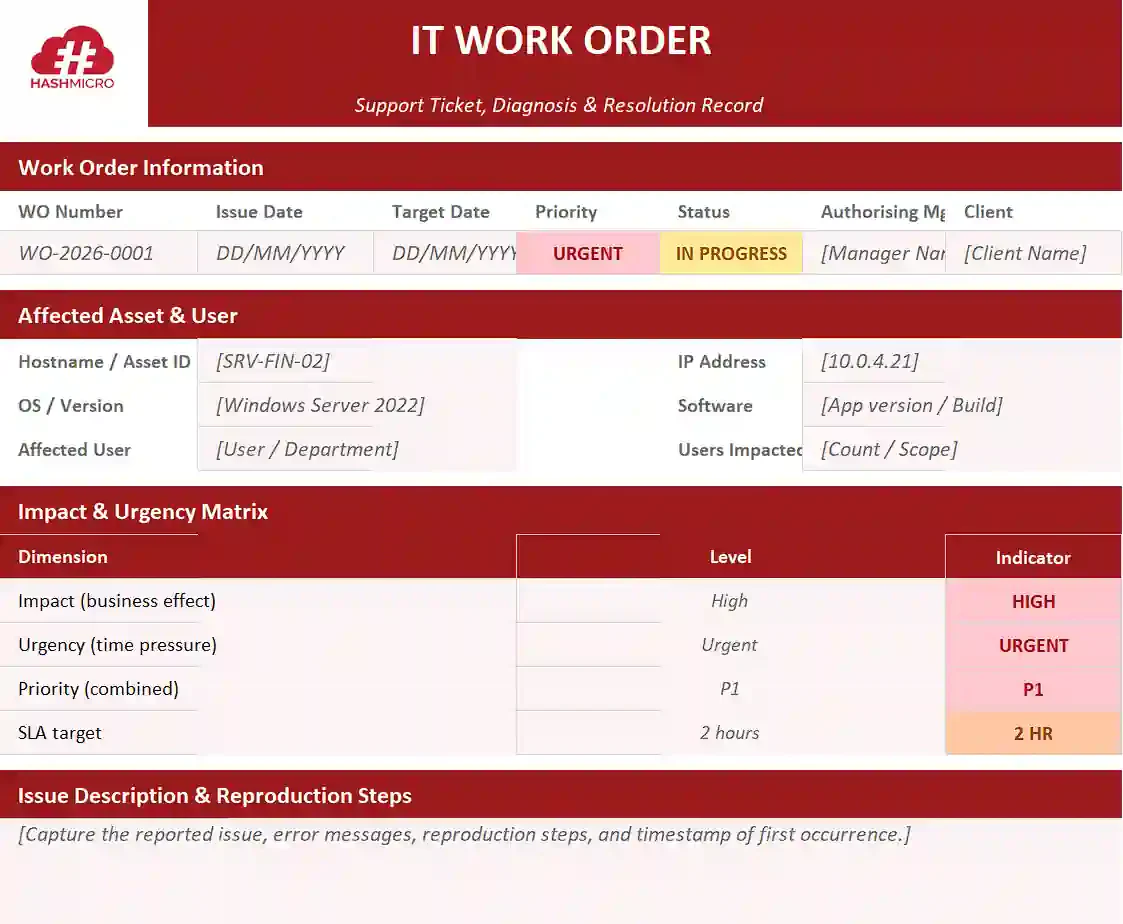Select the Priority (combined) row label
Image resolution: width=1123 pixels, height=924 pixels.
(x=98, y=689)
